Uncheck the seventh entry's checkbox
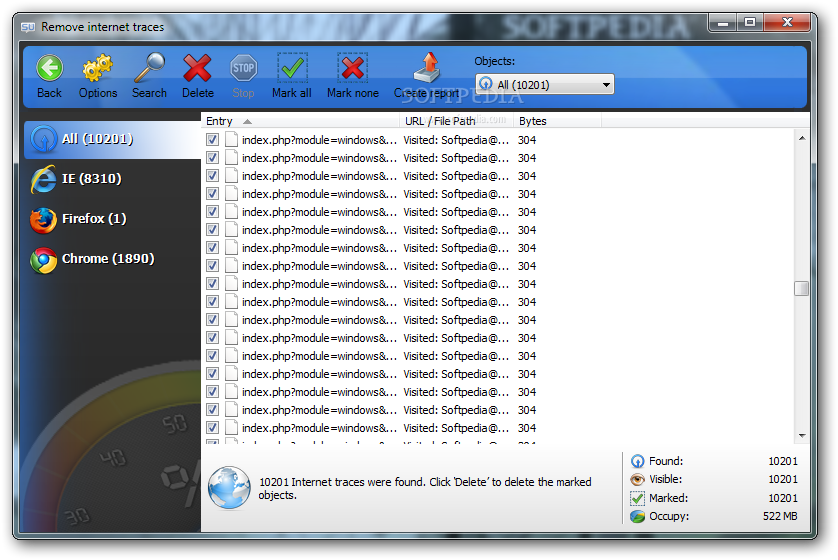 pos(212,248)
